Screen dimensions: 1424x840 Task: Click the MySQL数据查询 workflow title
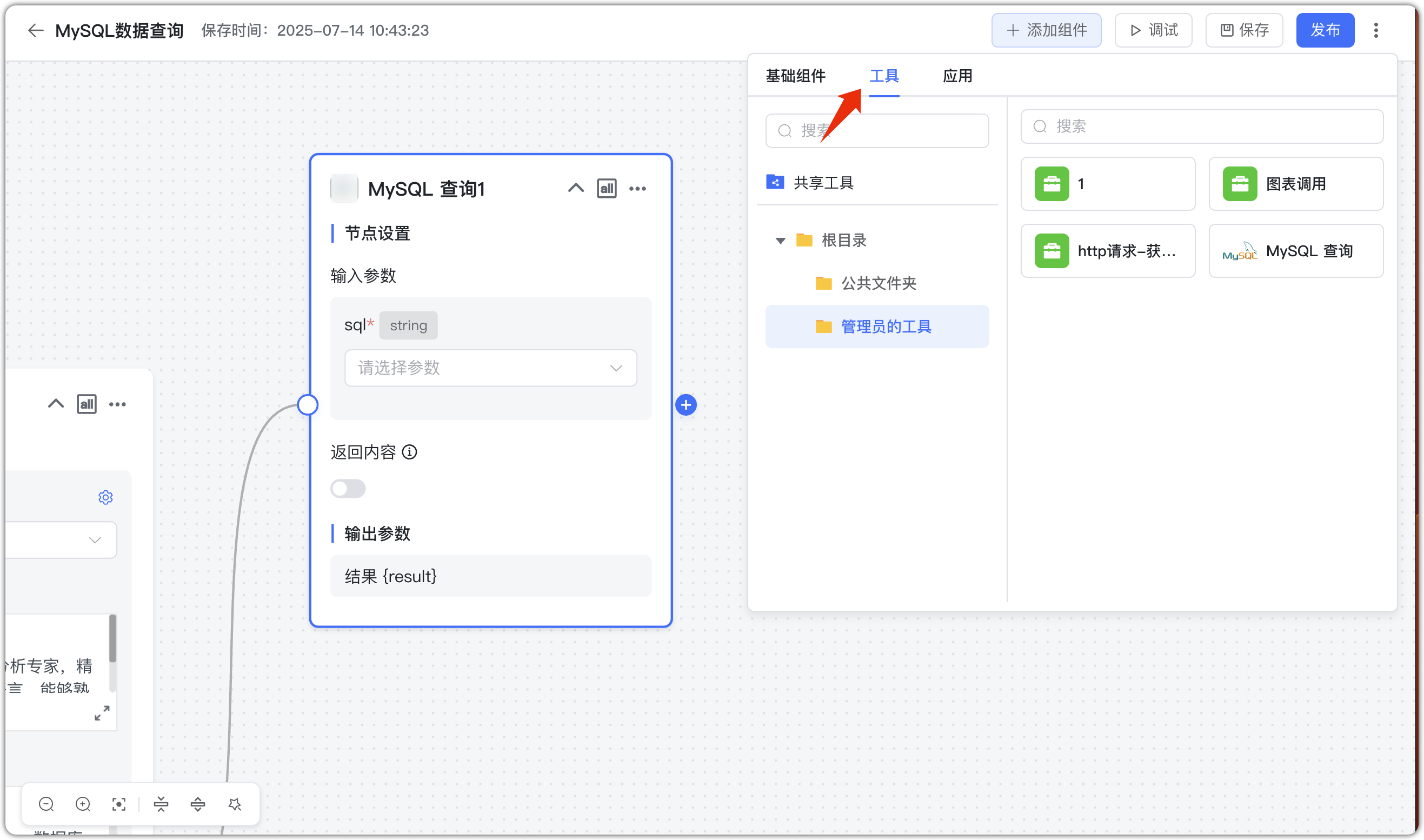[x=119, y=30]
